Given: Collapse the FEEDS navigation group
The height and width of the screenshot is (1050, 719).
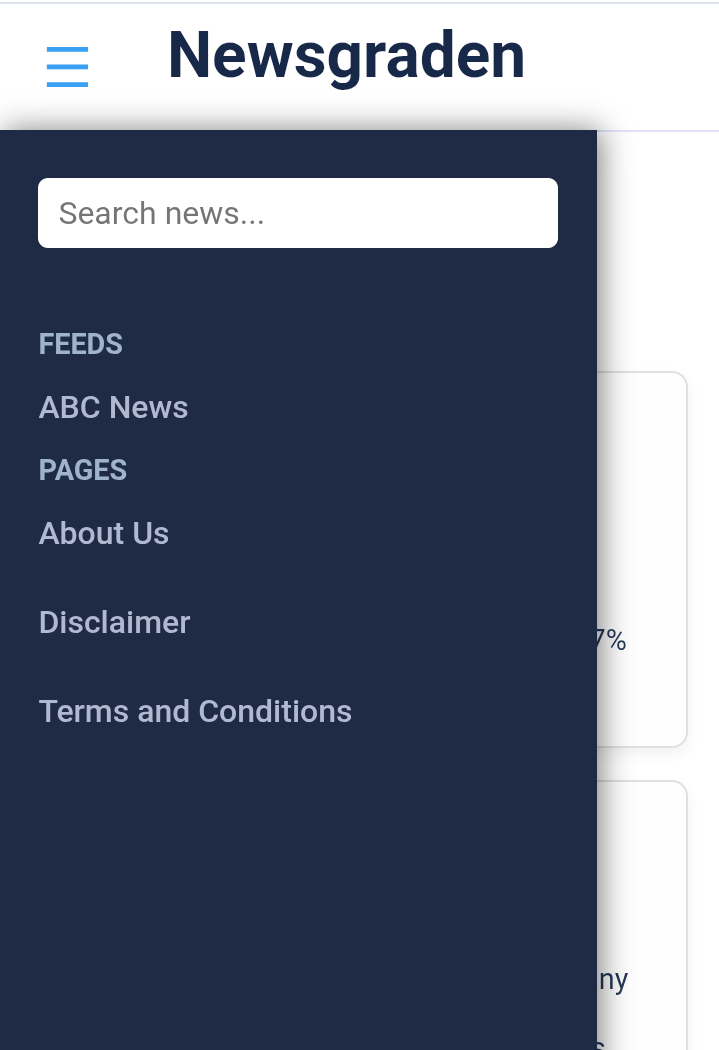Looking at the screenshot, I should click(x=80, y=343).
